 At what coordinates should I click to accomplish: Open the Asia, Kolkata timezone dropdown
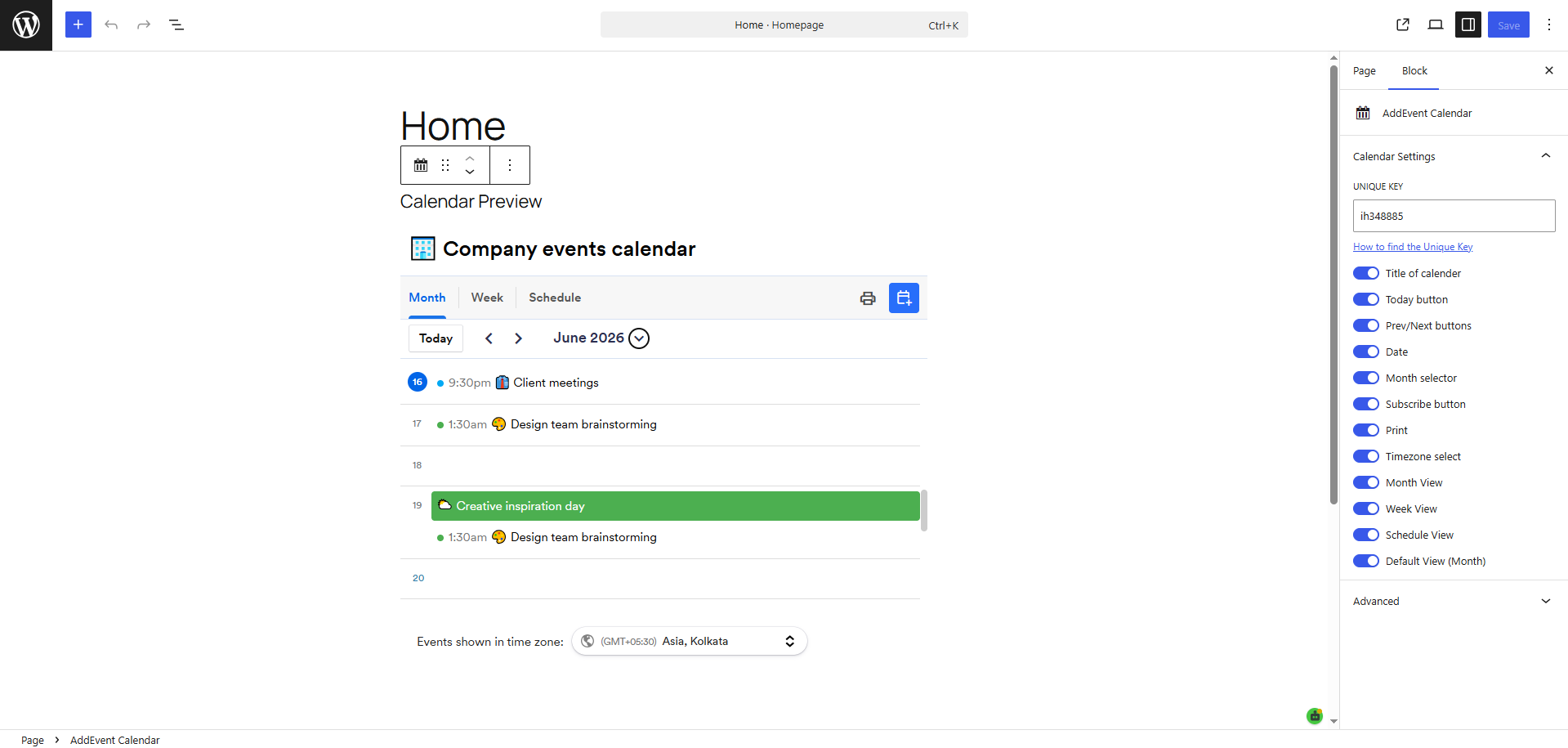tap(690, 642)
